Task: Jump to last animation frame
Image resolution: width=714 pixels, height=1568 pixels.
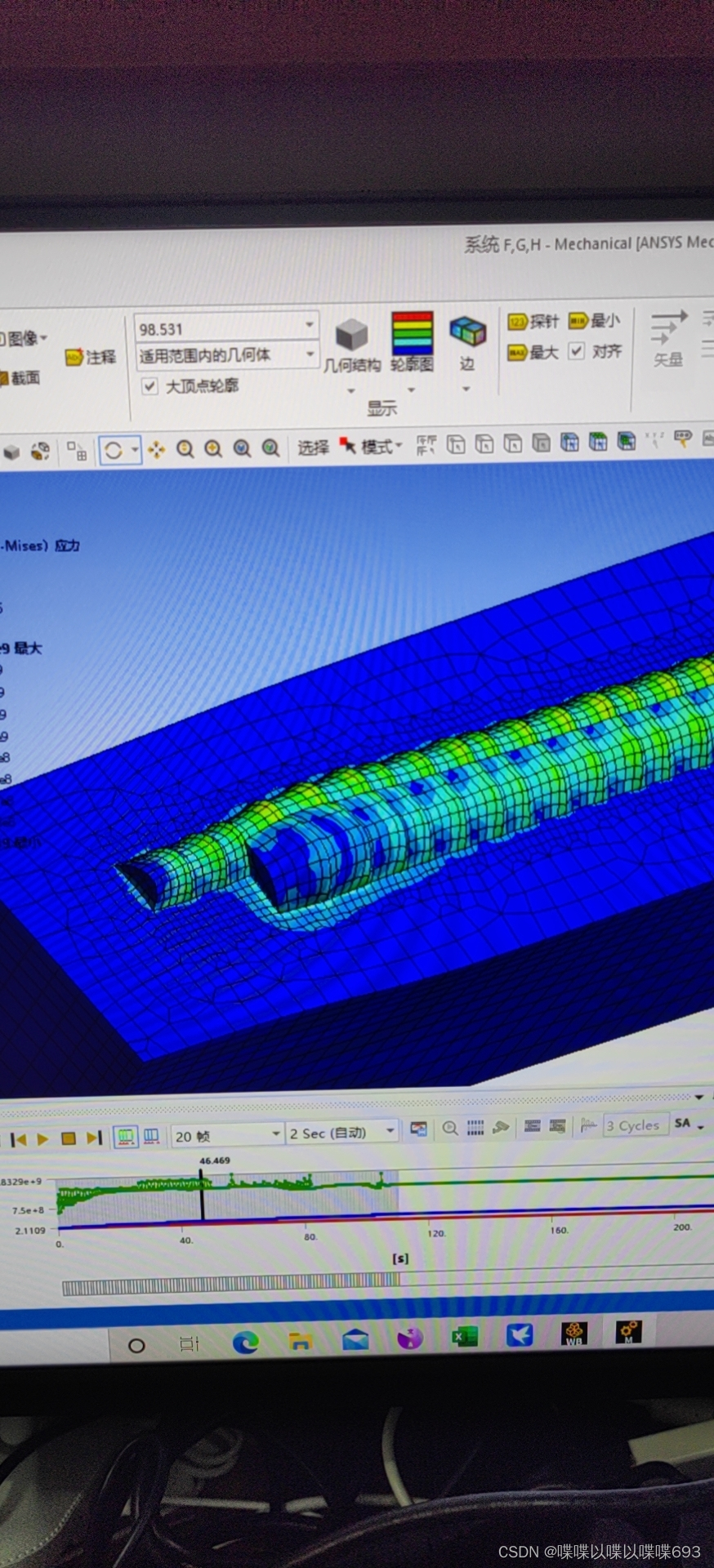Action: (x=95, y=1137)
